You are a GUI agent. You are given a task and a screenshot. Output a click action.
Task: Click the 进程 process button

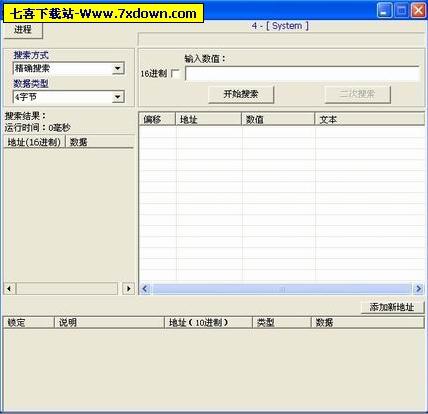pyautogui.click(x=23, y=30)
